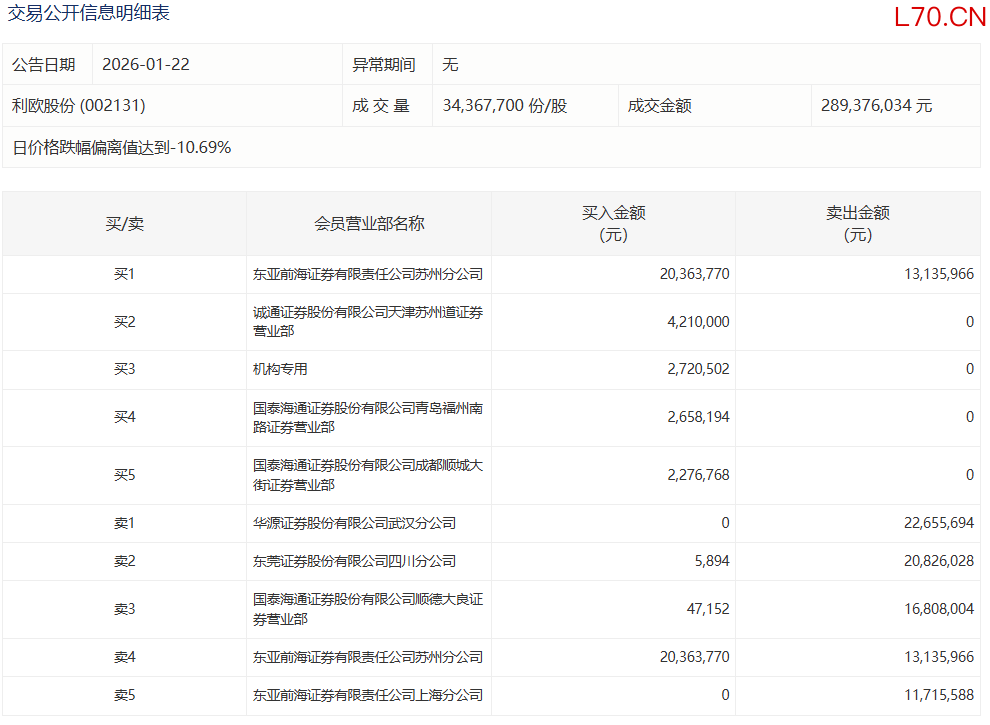This screenshot has height=725, width=990.
Task: Open 国泰海通证券成都顺城大街证券营业部 entry
Action: [x=368, y=475]
